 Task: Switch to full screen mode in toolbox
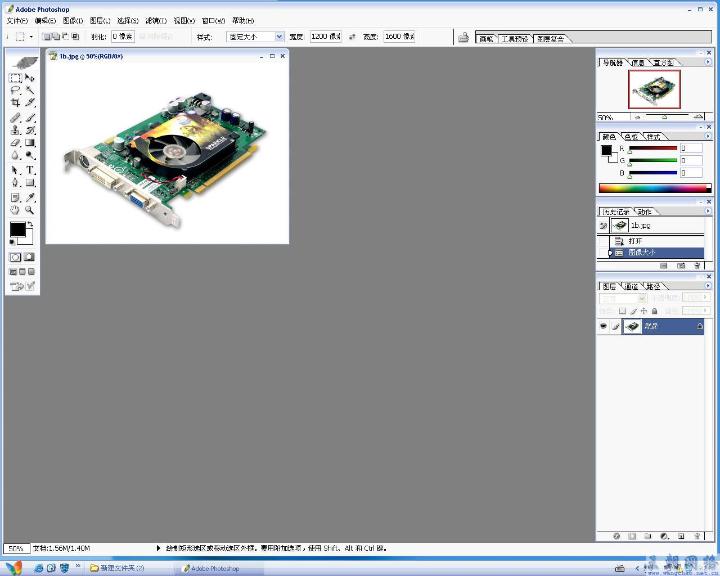point(31,272)
